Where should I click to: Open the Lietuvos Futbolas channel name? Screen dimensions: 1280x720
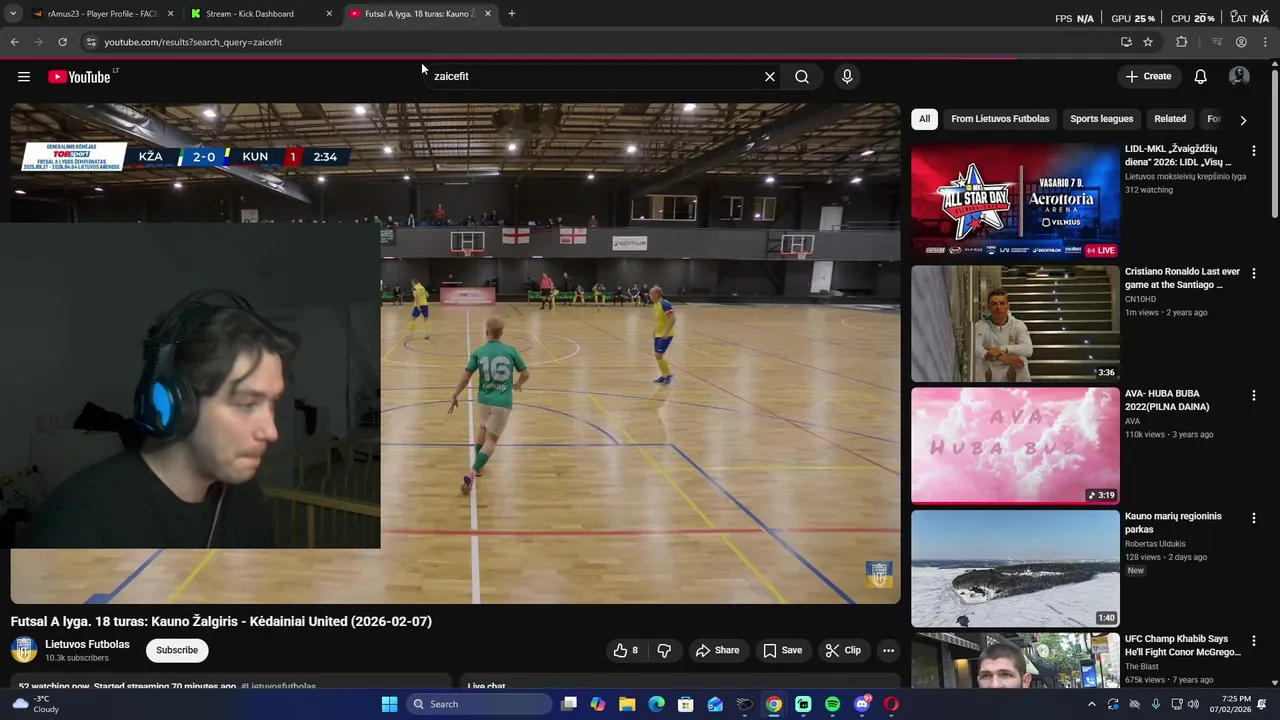point(87,644)
